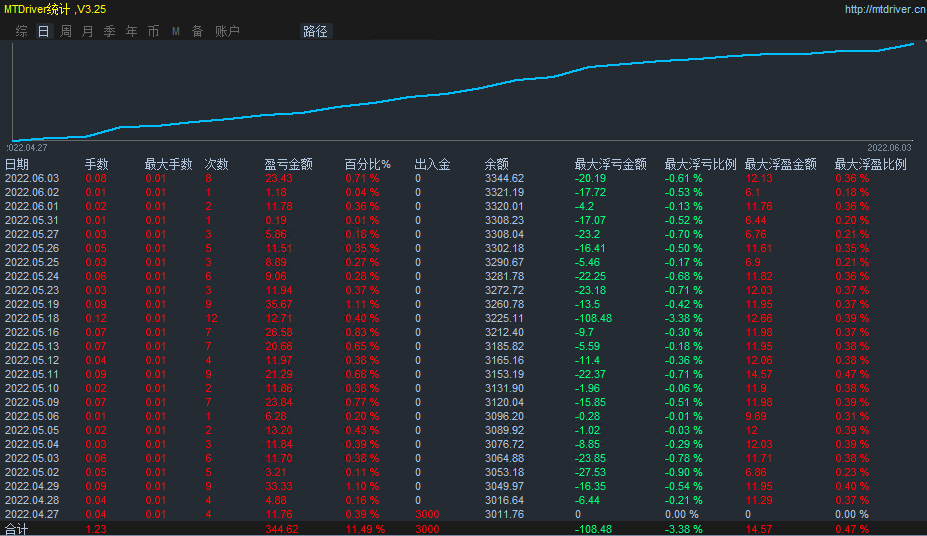927x536 pixels.
Task: Switch to the 综 summary tab
Action: tap(22, 31)
